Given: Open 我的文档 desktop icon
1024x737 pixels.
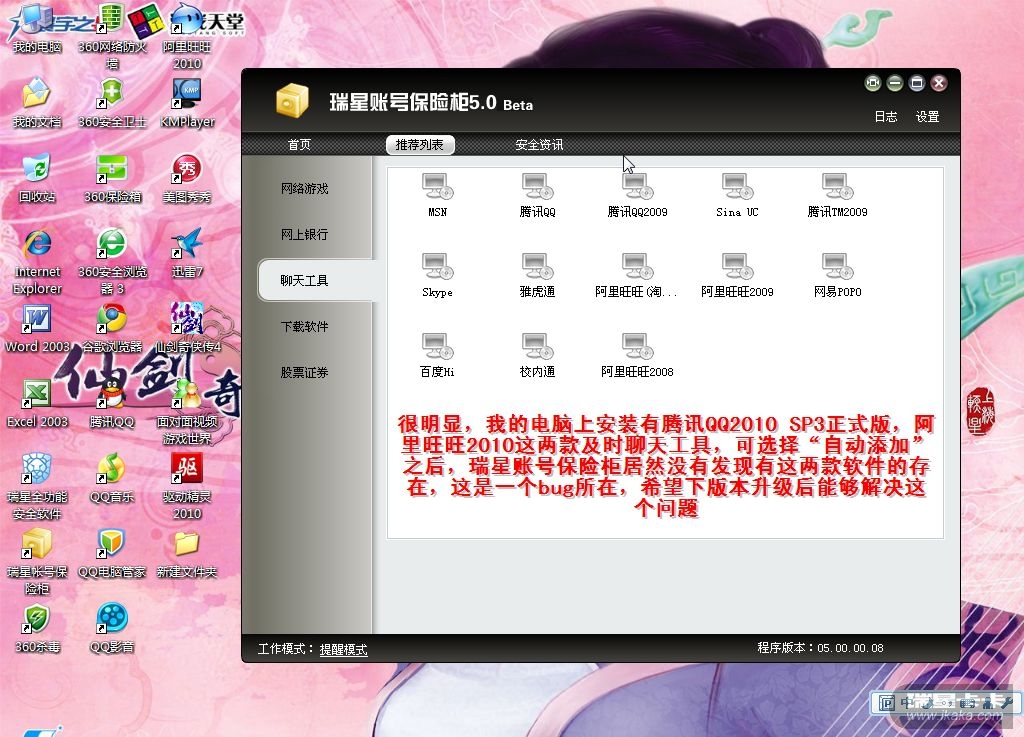Looking at the screenshot, I should [37, 103].
